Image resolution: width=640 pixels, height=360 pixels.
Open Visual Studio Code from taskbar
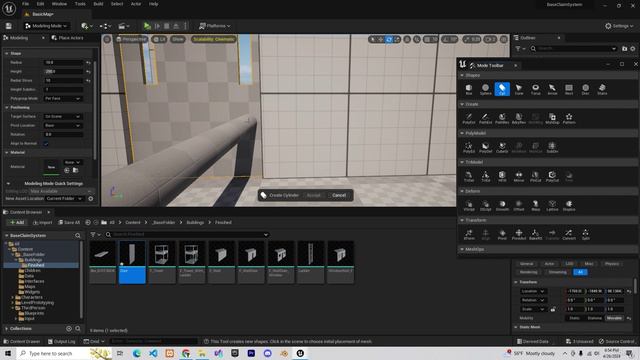pos(153,353)
